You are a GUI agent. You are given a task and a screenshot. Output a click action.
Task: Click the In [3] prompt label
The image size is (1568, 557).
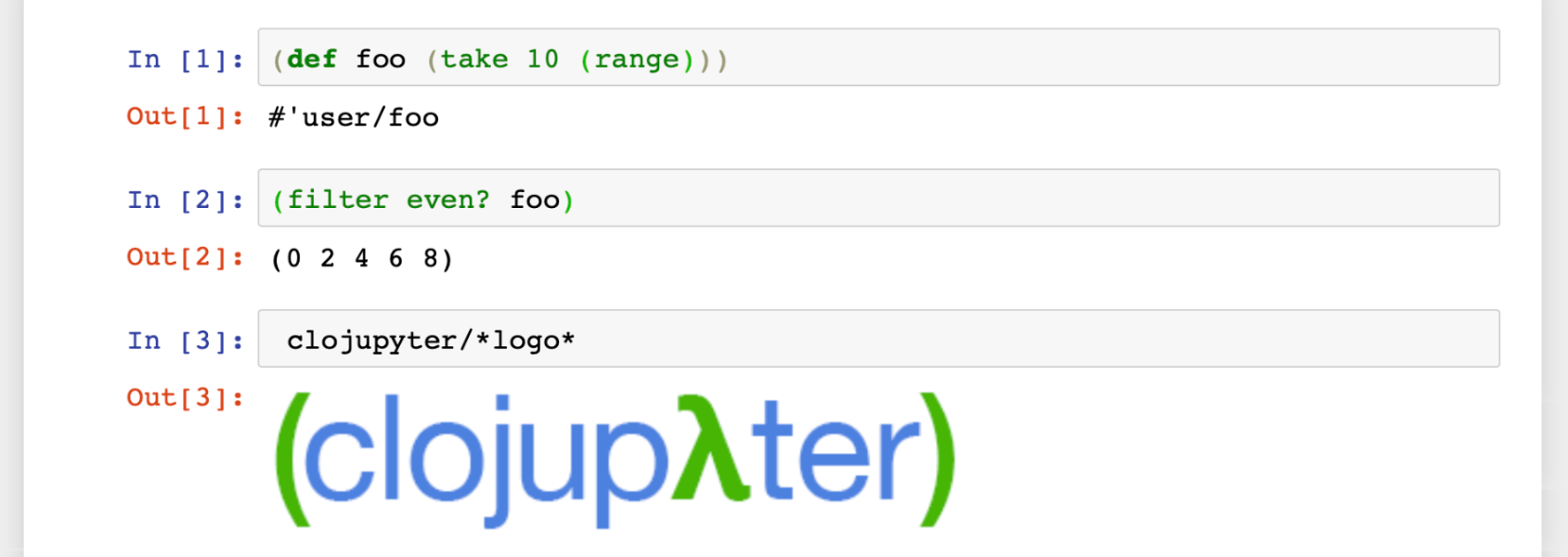[x=186, y=341]
